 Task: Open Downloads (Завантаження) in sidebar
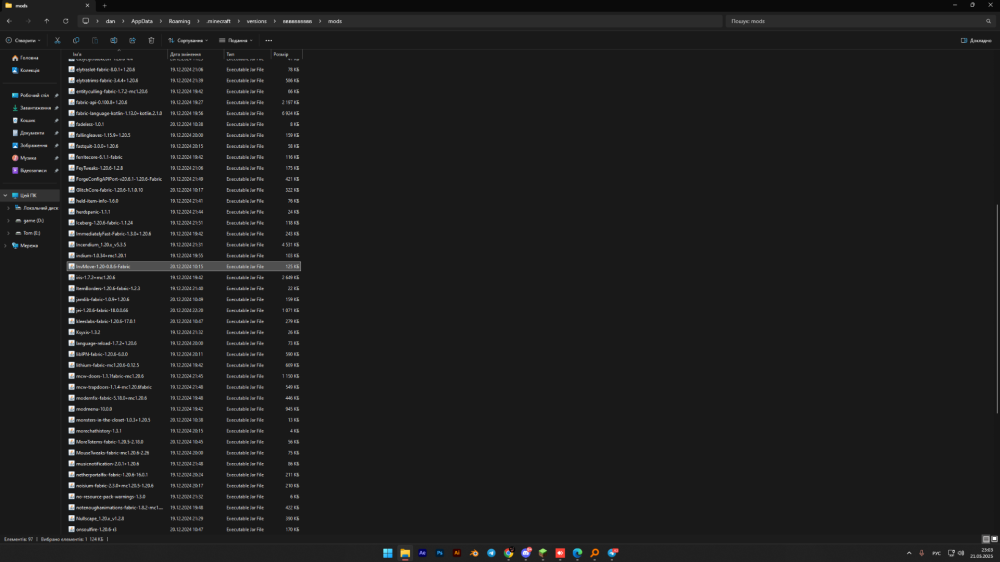[x=34, y=108]
